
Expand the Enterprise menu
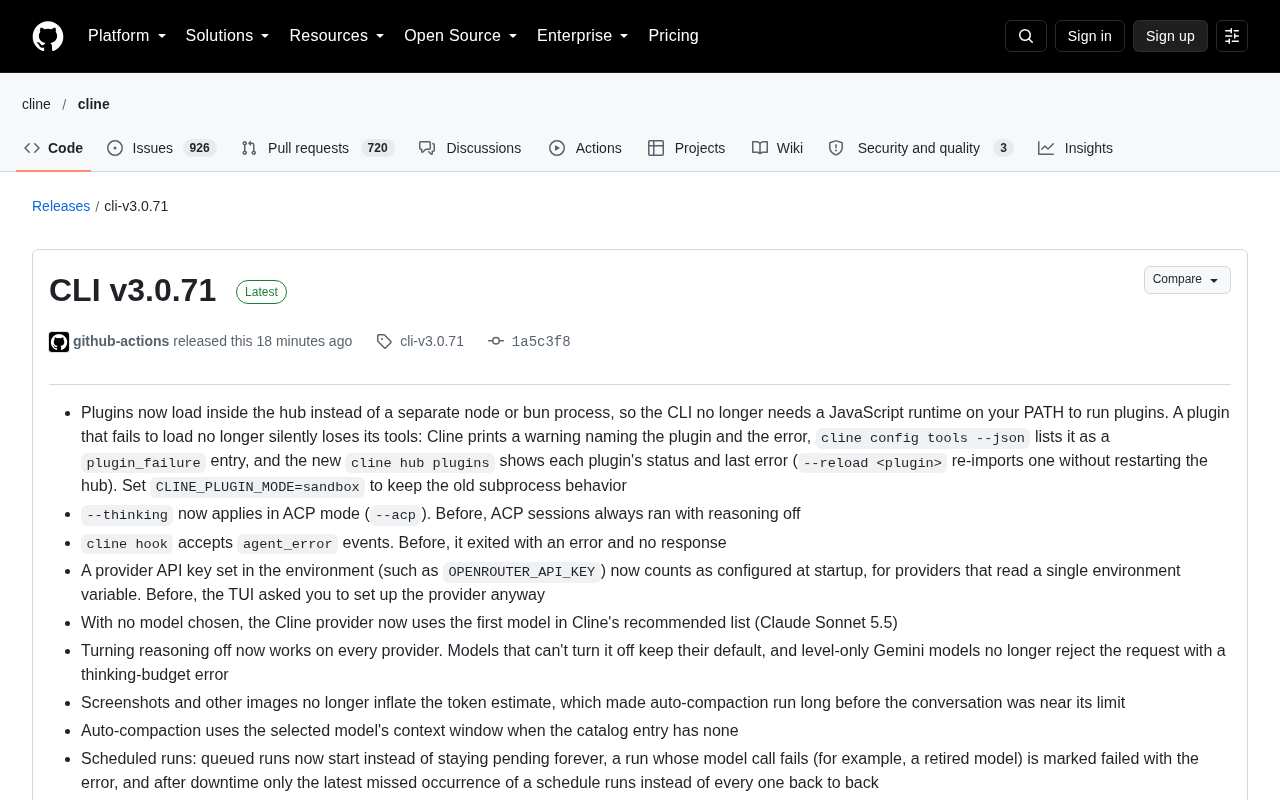pos(583,36)
